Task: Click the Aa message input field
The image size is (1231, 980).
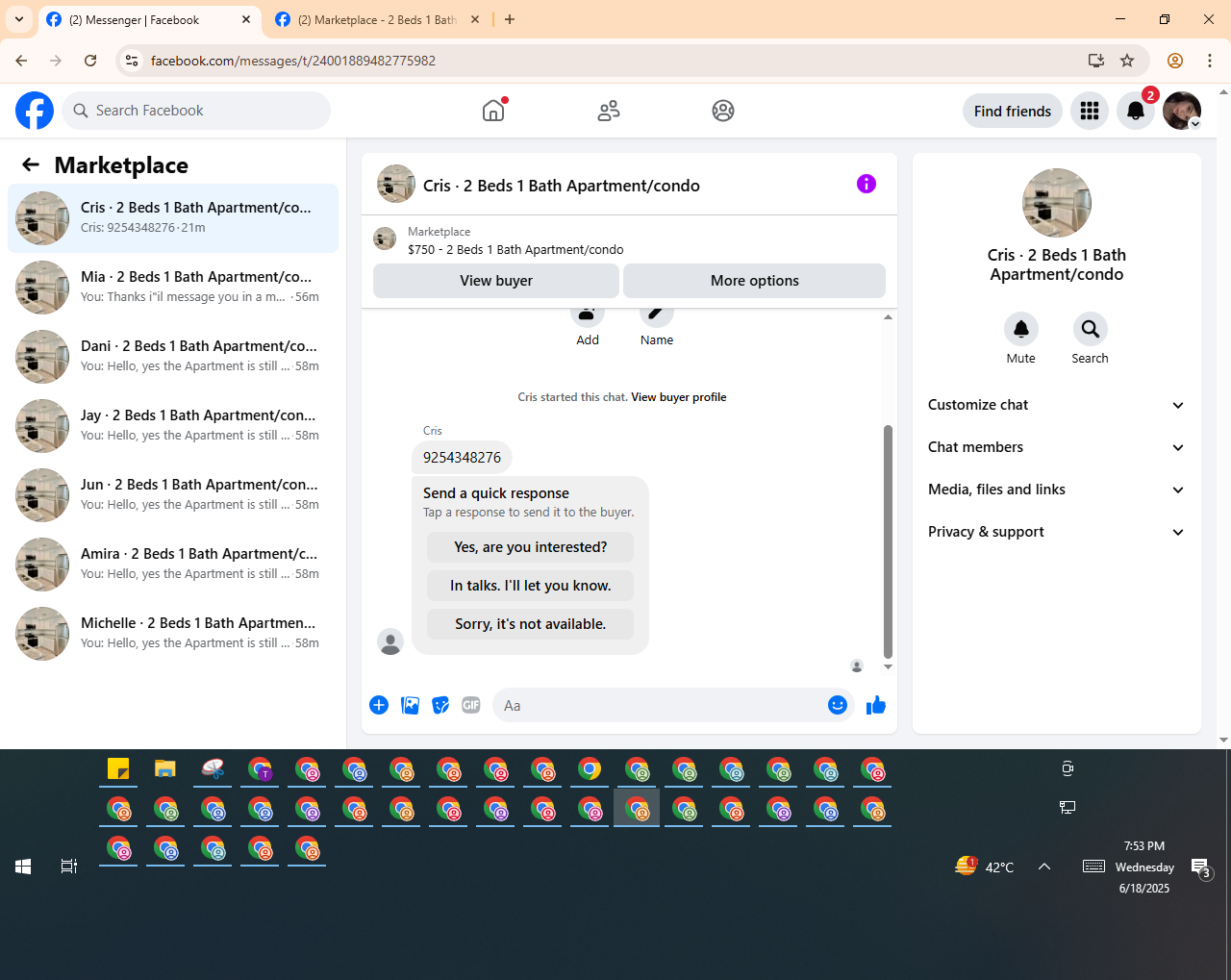Action: tap(660, 705)
